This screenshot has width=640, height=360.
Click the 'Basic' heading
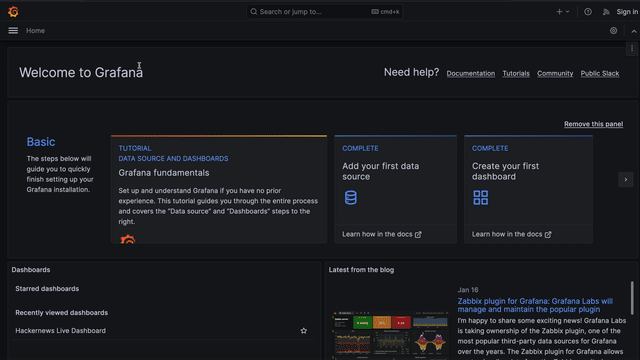click(x=41, y=142)
